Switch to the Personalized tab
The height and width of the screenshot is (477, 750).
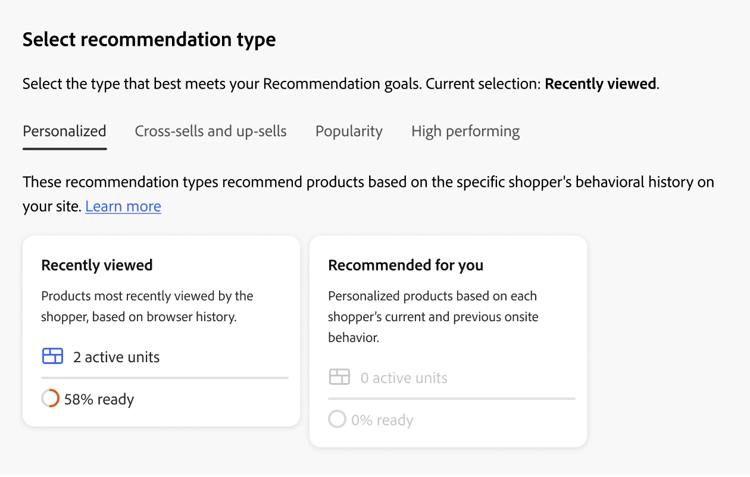coord(64,131)
